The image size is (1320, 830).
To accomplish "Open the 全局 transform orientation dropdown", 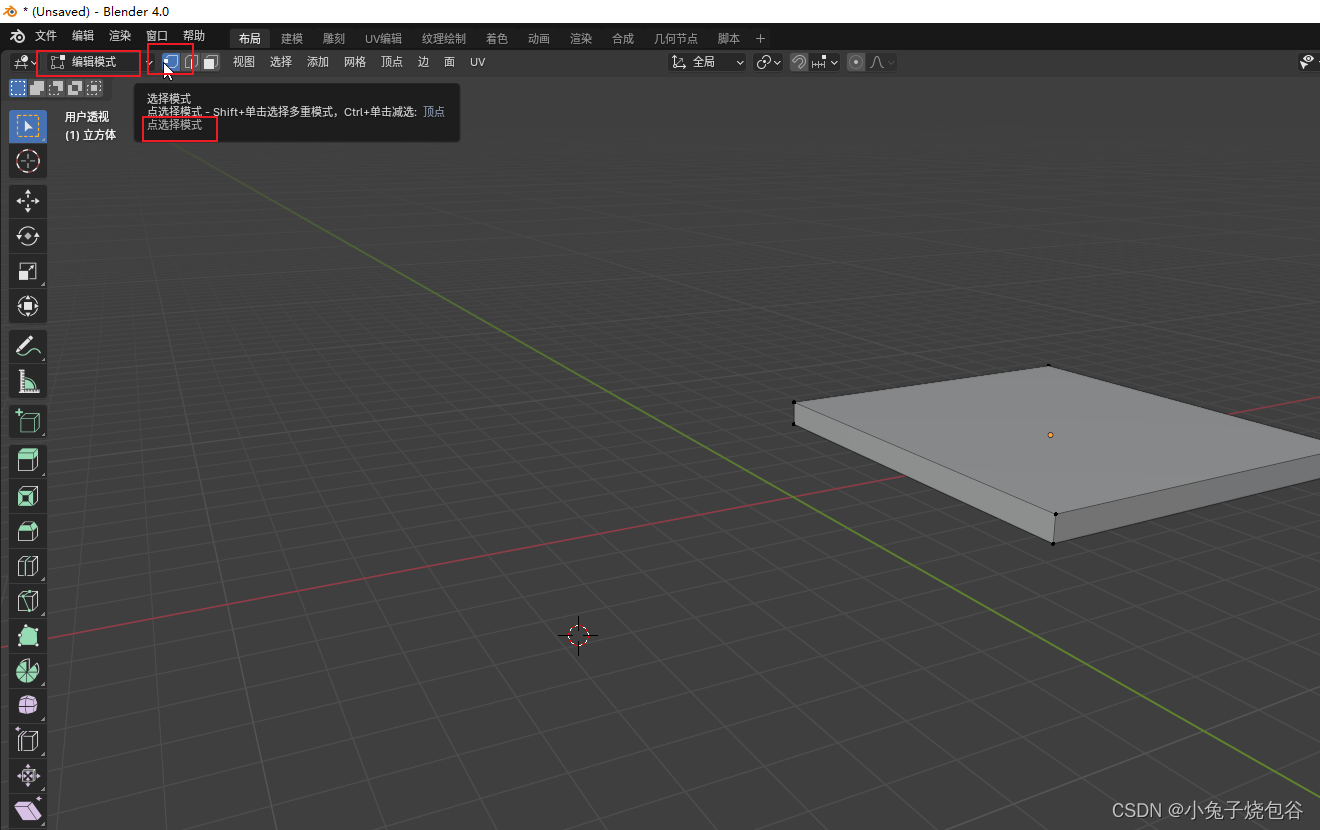I will click(708, 62).
